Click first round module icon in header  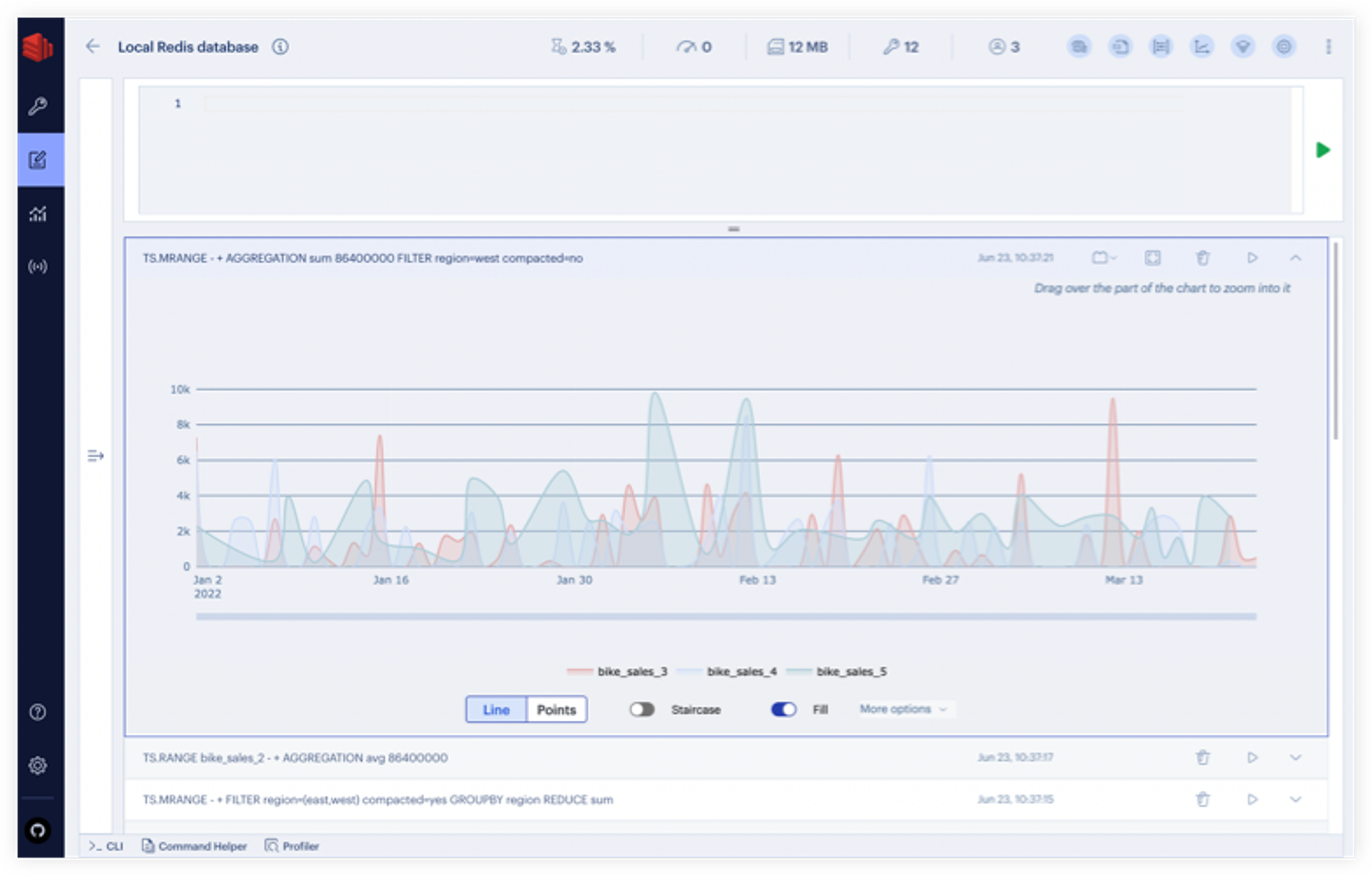1079,47
